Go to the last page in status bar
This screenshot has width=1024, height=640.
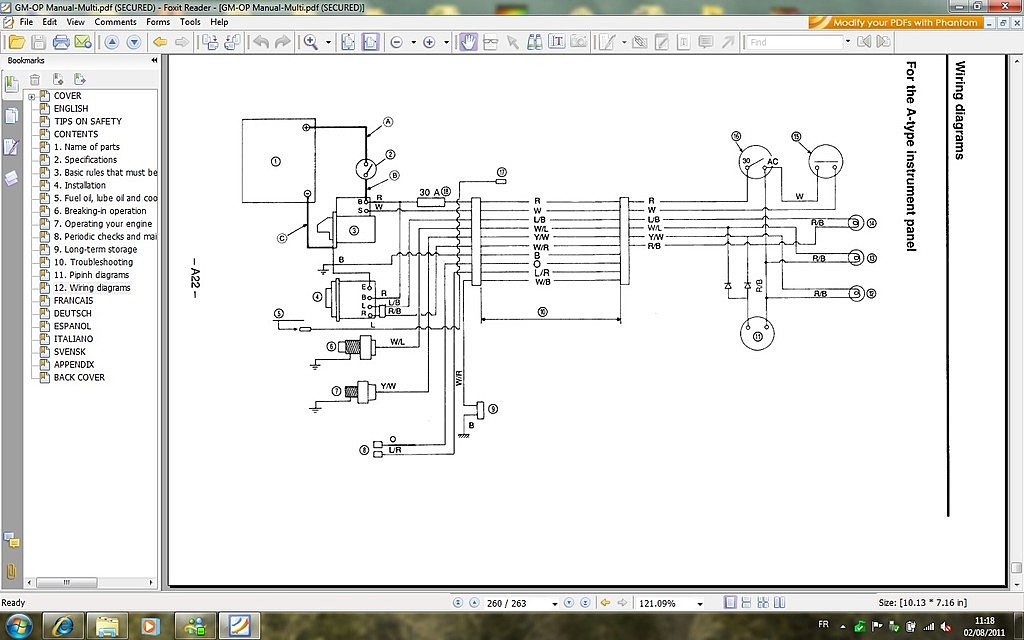point(585,603)
